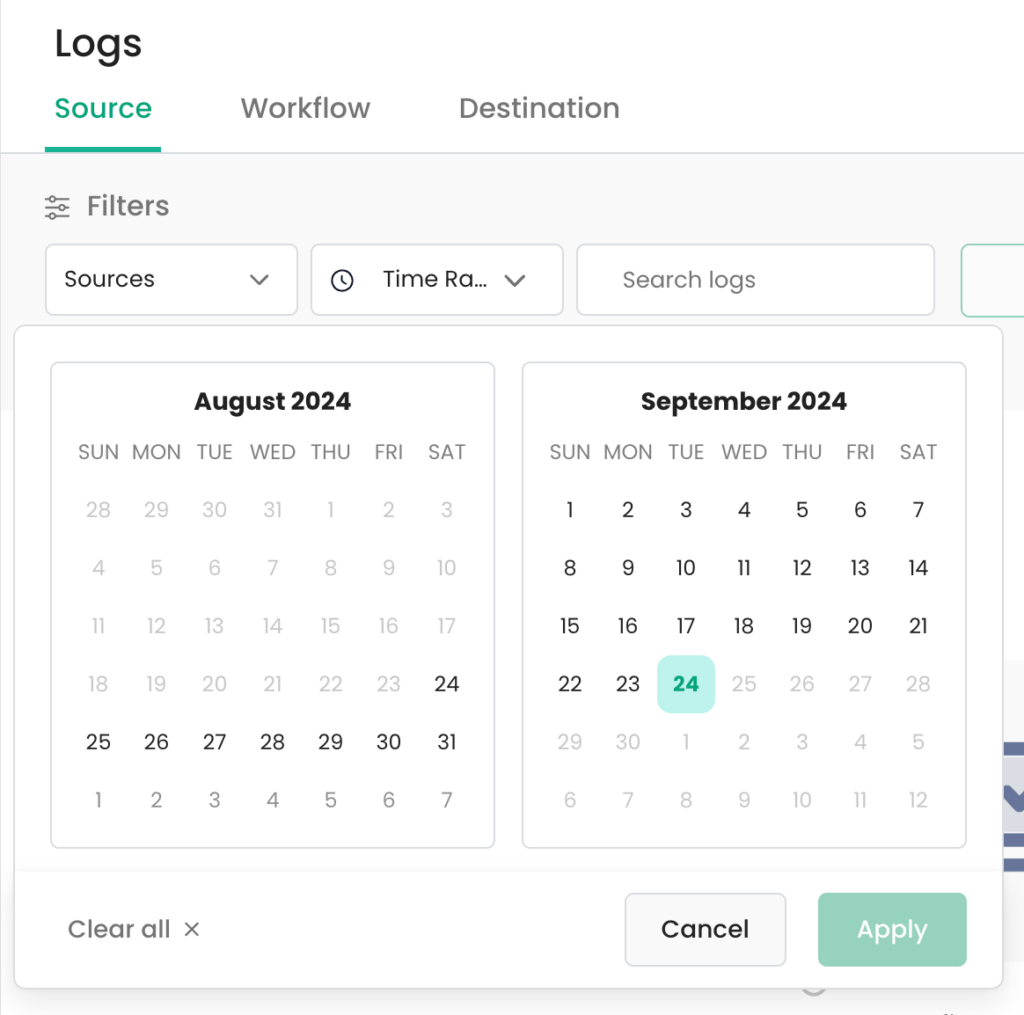Select September 24 highlighted date
Viewport: 1024px width, 1015px height.
click(686, 684)
